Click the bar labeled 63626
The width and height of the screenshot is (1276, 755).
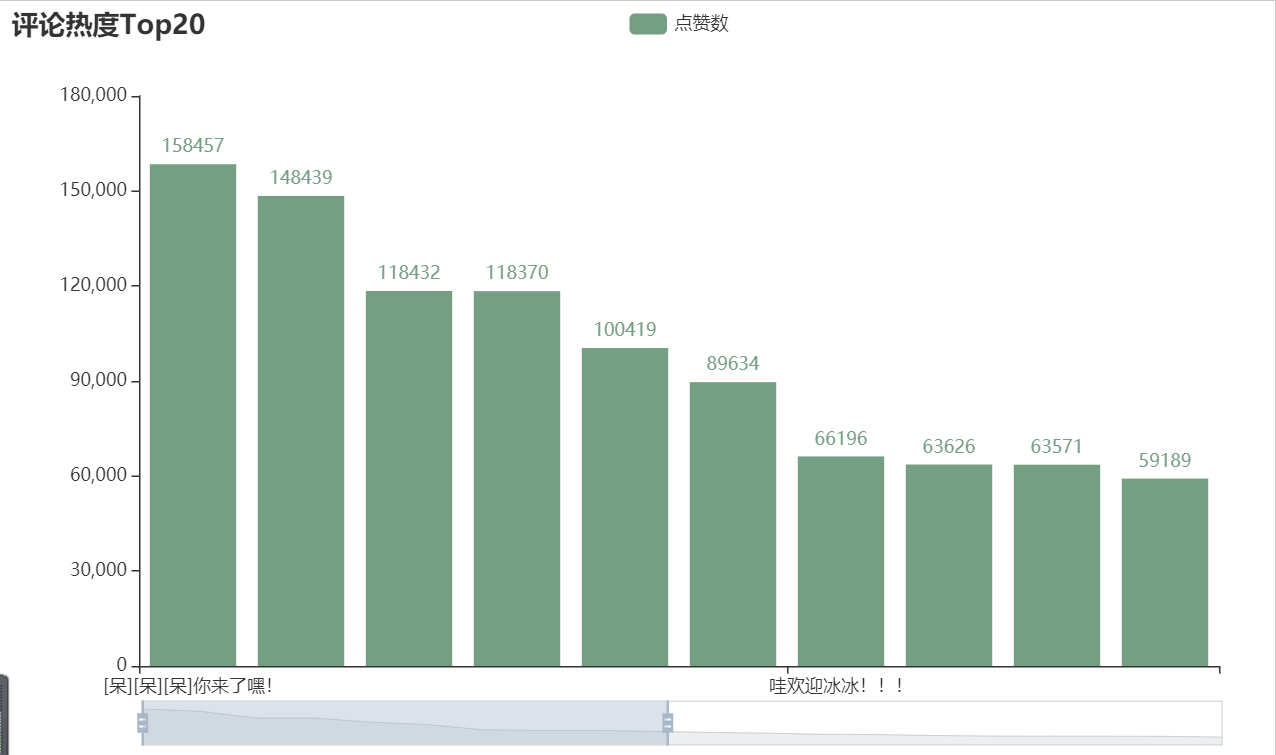click(x=949, y=565)
